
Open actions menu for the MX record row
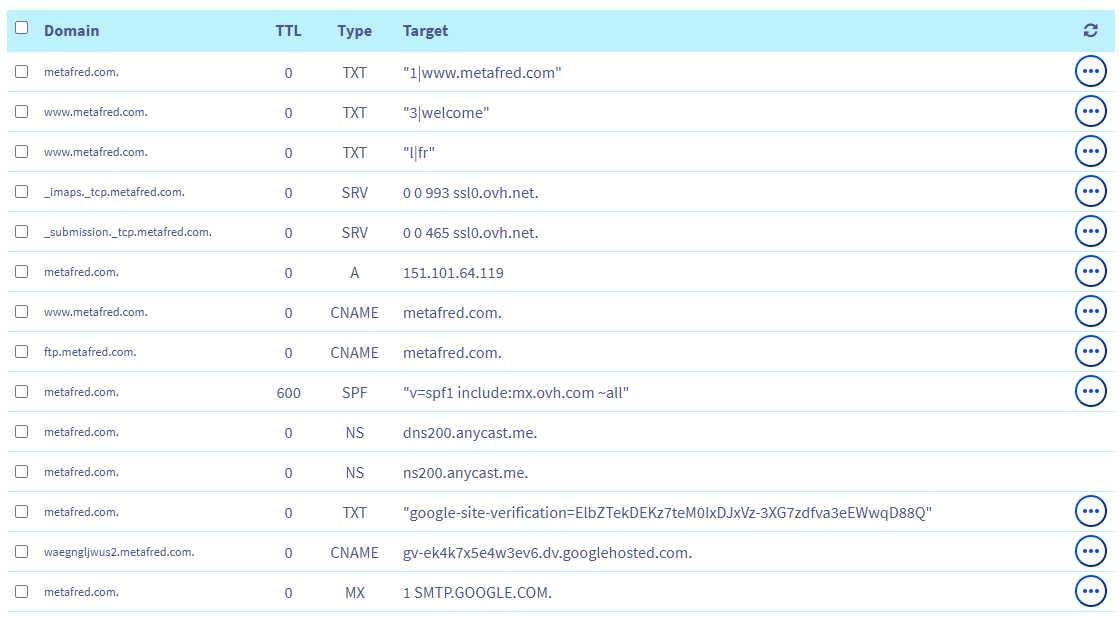click(x=1090, y=592)
